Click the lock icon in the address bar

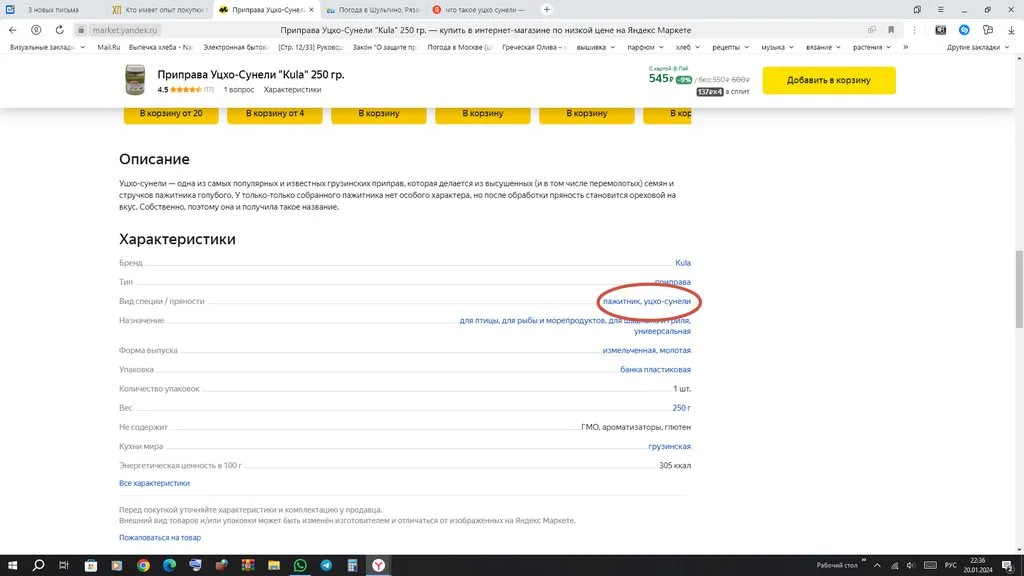(x=81, y=30)
